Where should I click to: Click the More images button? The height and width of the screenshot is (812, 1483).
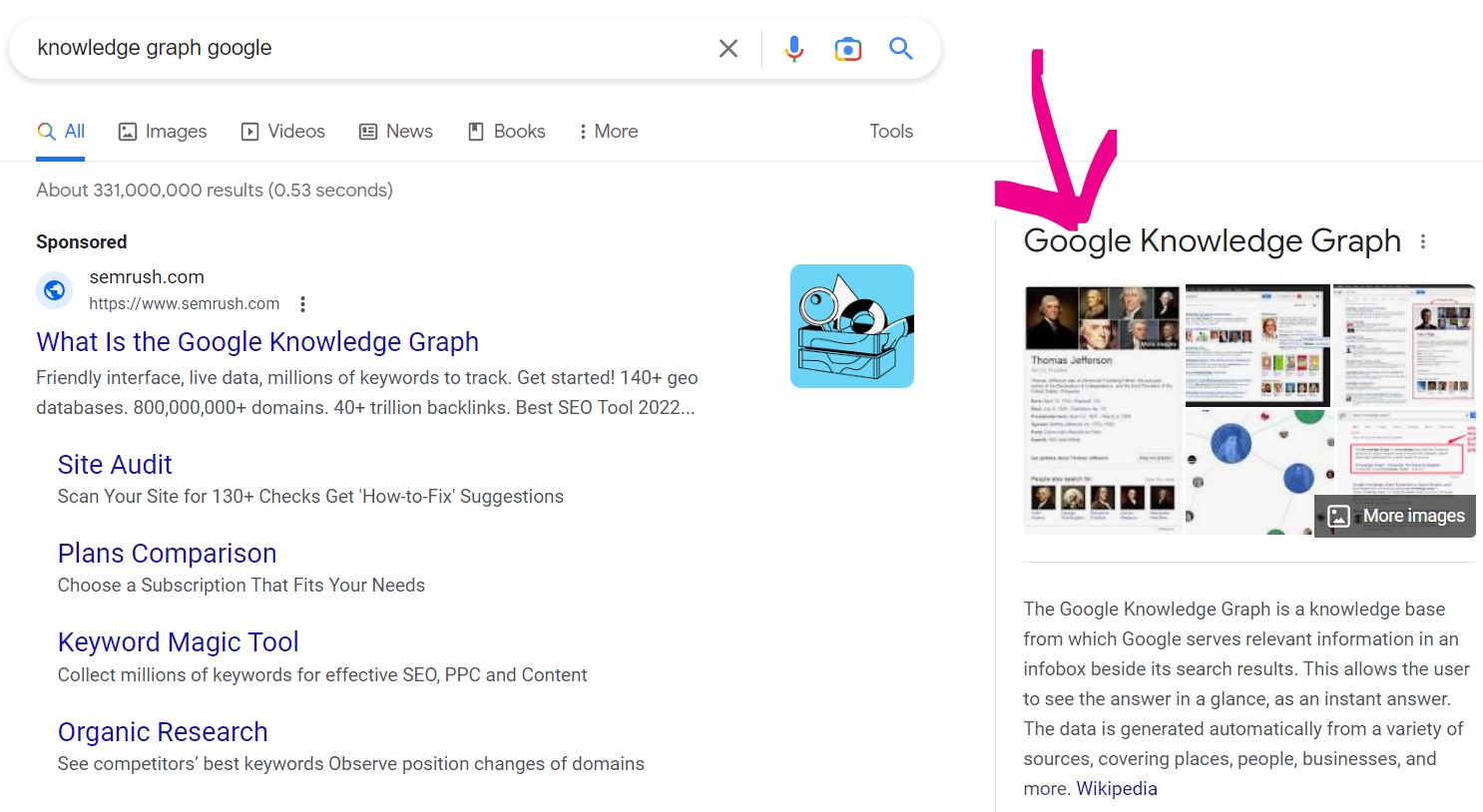[x=1395, y=516]
